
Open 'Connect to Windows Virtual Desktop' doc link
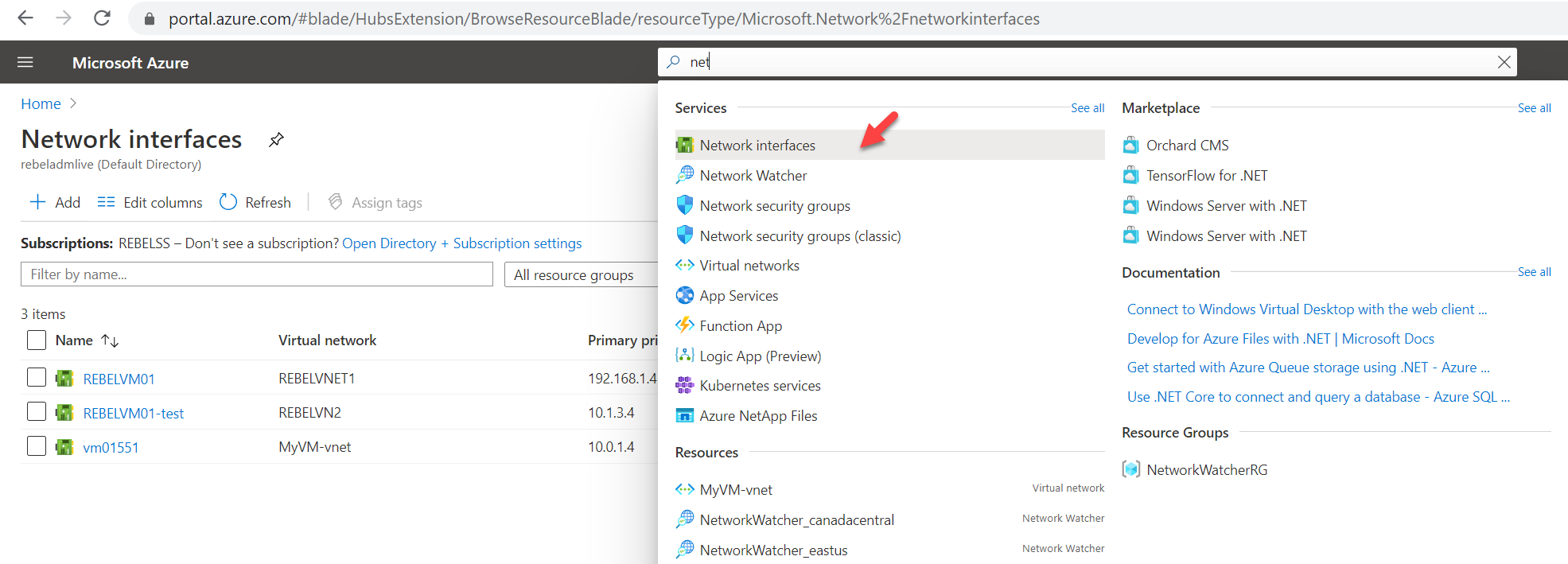coord(1306,309)
